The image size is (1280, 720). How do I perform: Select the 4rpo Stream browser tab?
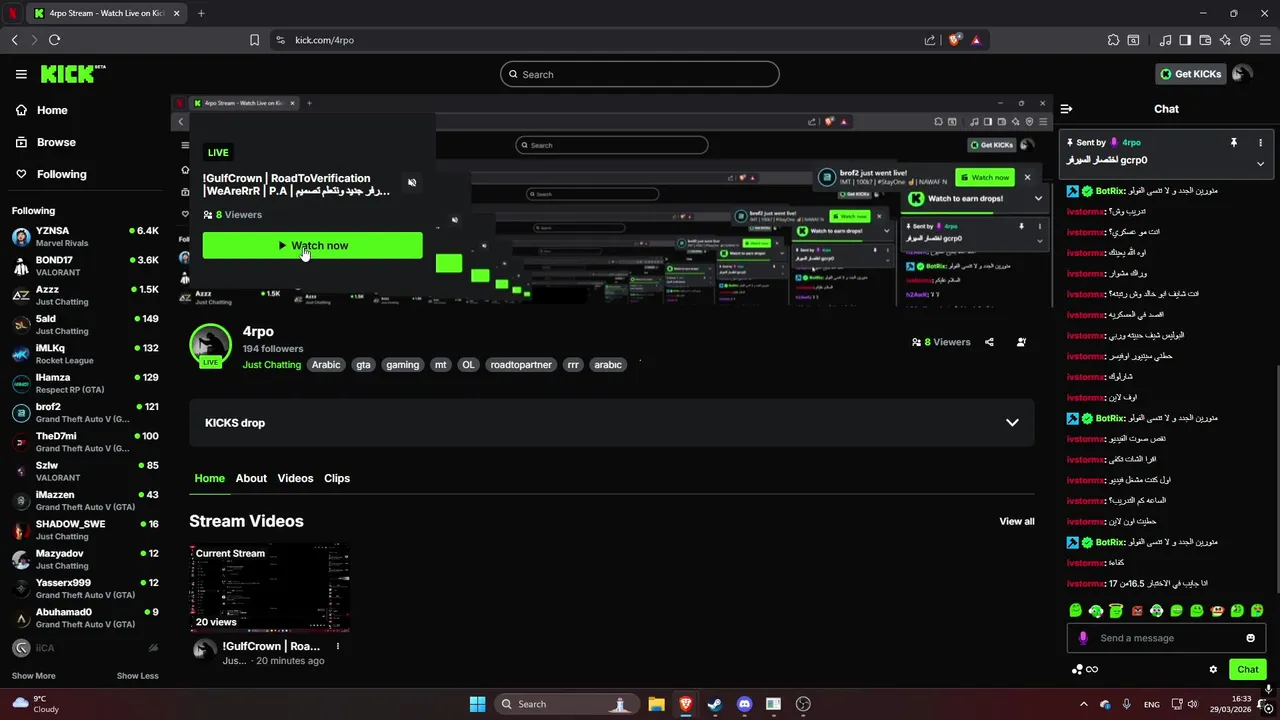tap(105, 13)
